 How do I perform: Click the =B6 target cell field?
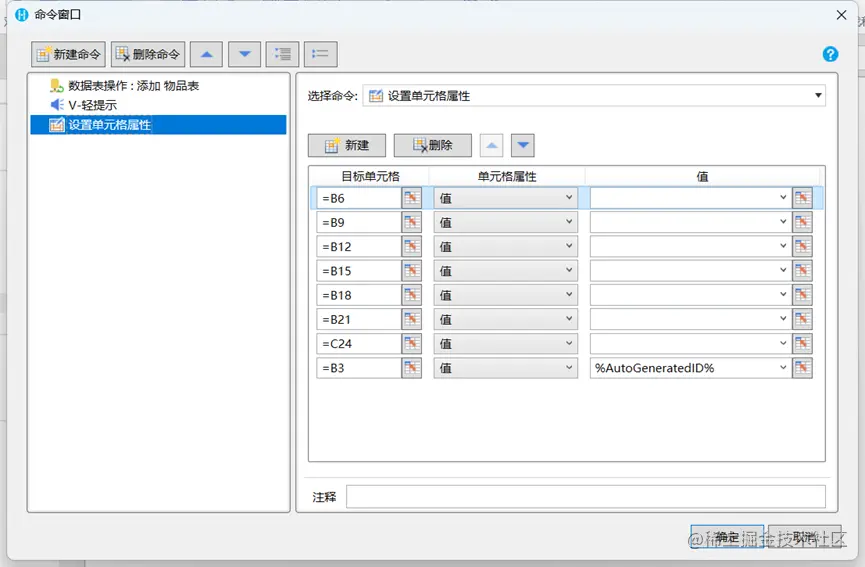pyautogui.click(x=359, y=198)
